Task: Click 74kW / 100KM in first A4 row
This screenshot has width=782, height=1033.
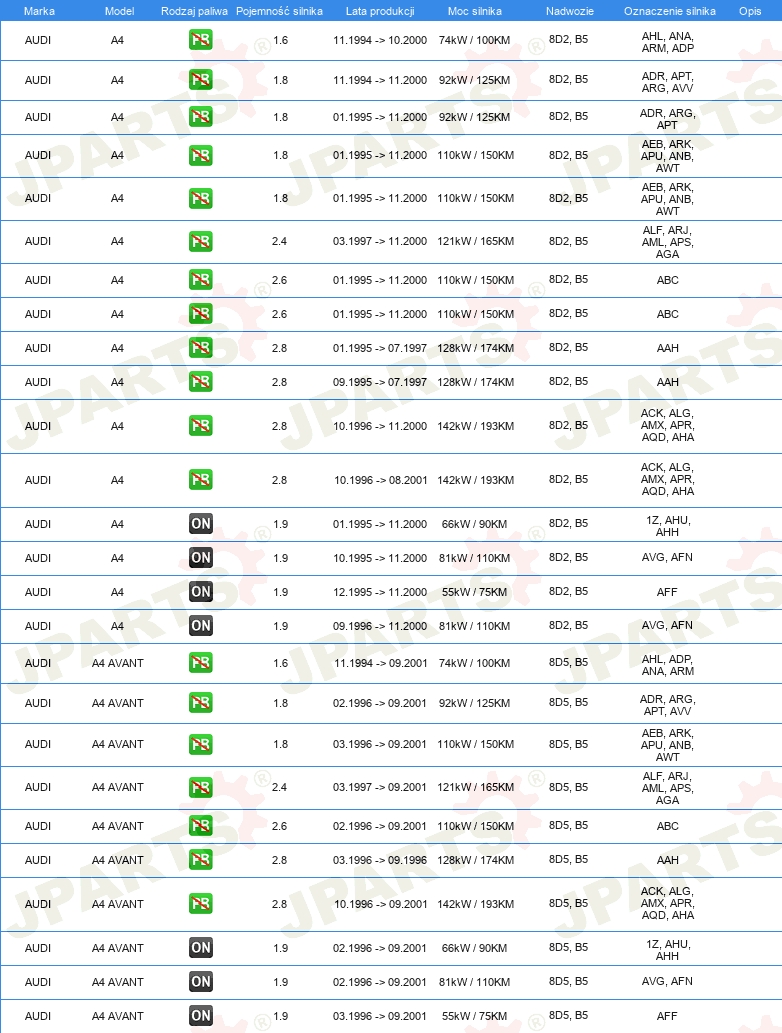Action: (x=474, y=40)
